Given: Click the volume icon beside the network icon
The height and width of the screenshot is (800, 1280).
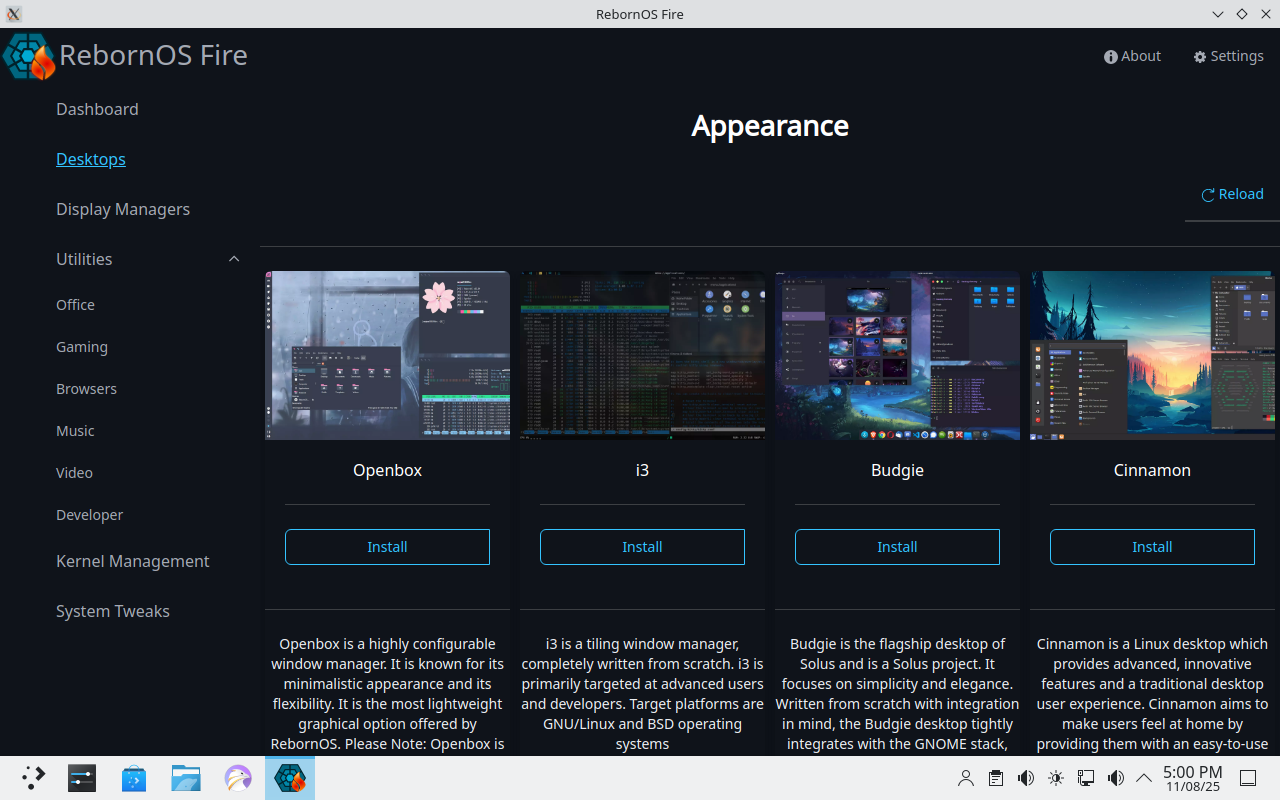Looking at the screenshot, I should [1116, 778].
